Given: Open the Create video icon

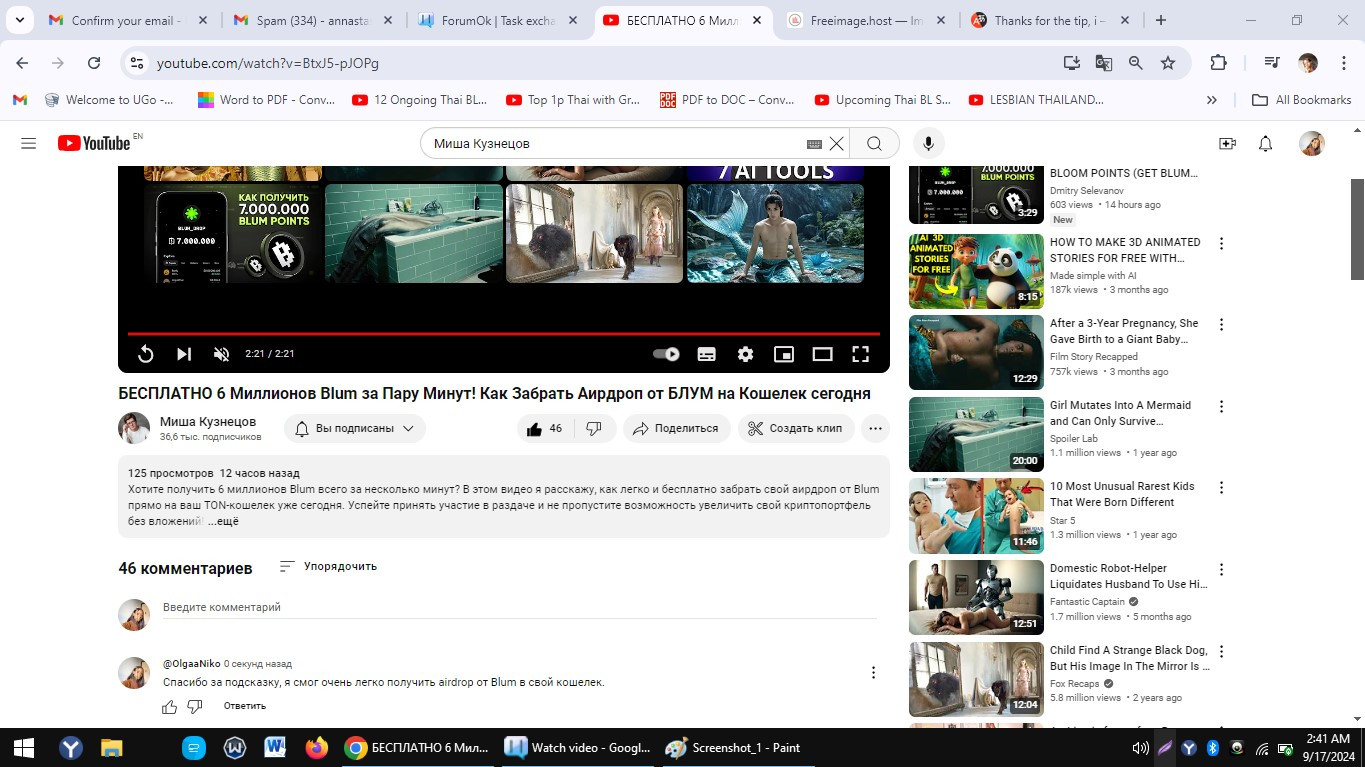Looking at the screenshot, I should tap(1227, 144).
